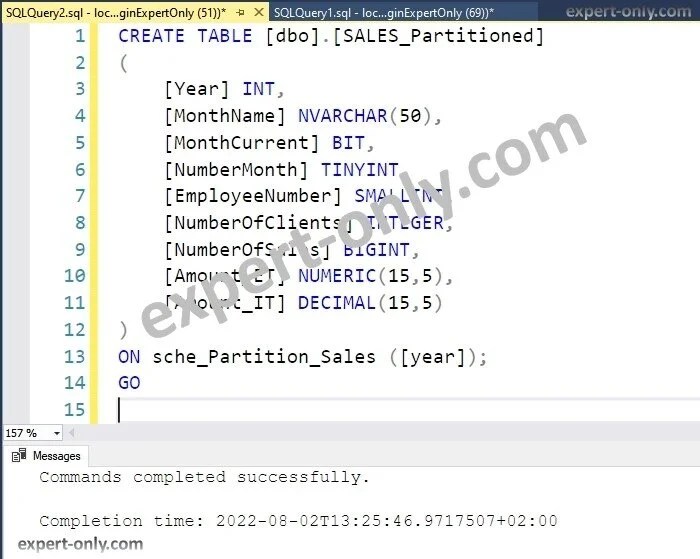Click [SALES_Partitioned] table name
Viewport: 700px width, 559px height.
click(438, 36)
